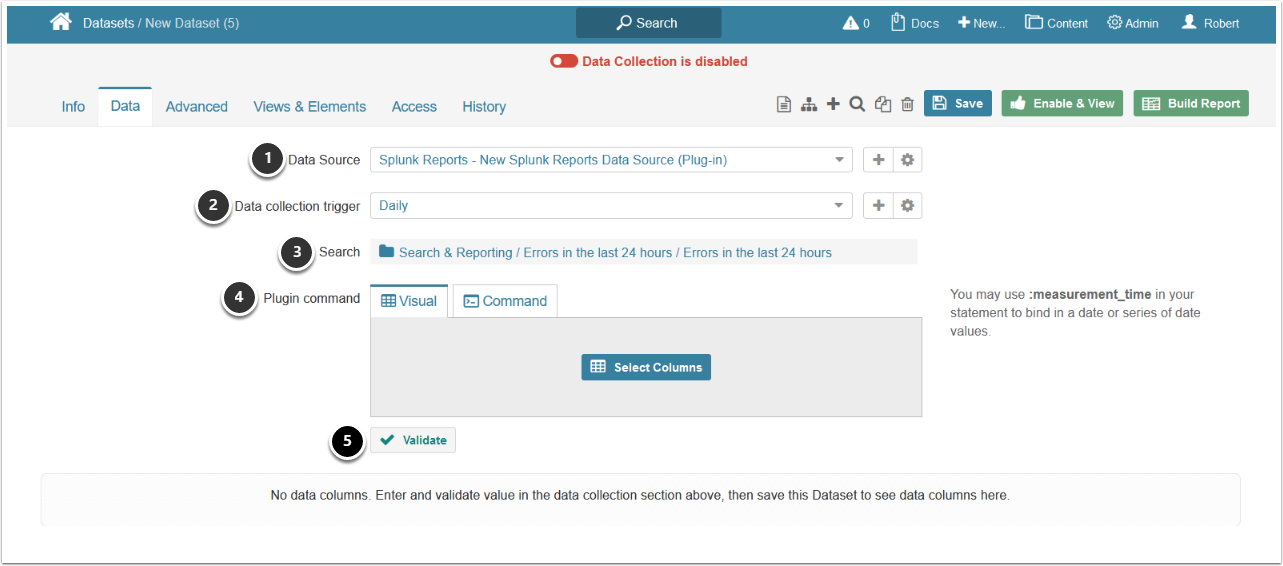The image size is (1283, 566).
Task: Switch to the Info tab
Action: tap(73, 106)
